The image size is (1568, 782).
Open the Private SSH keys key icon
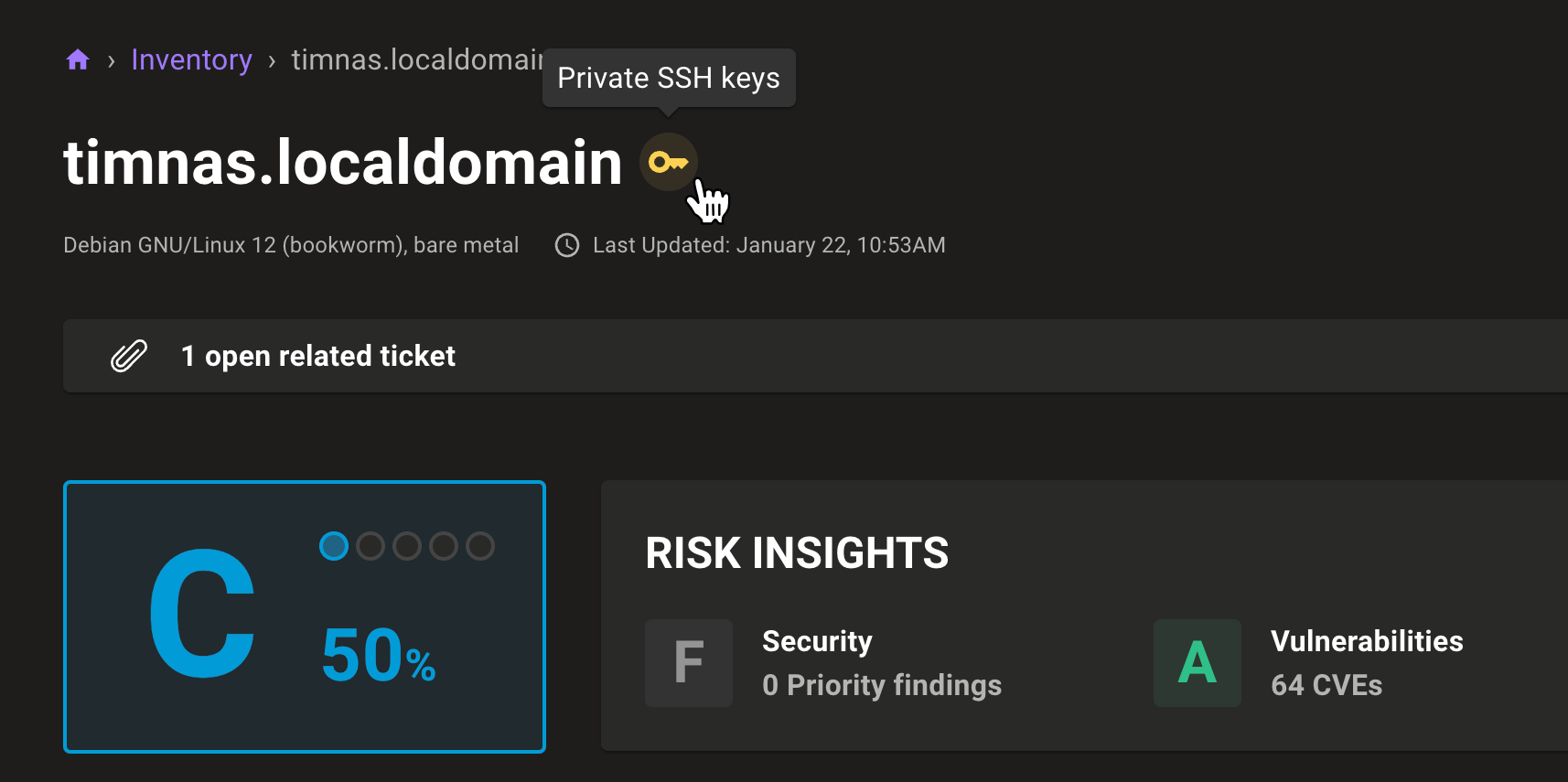pyautogui.click(x=668, y=162)
